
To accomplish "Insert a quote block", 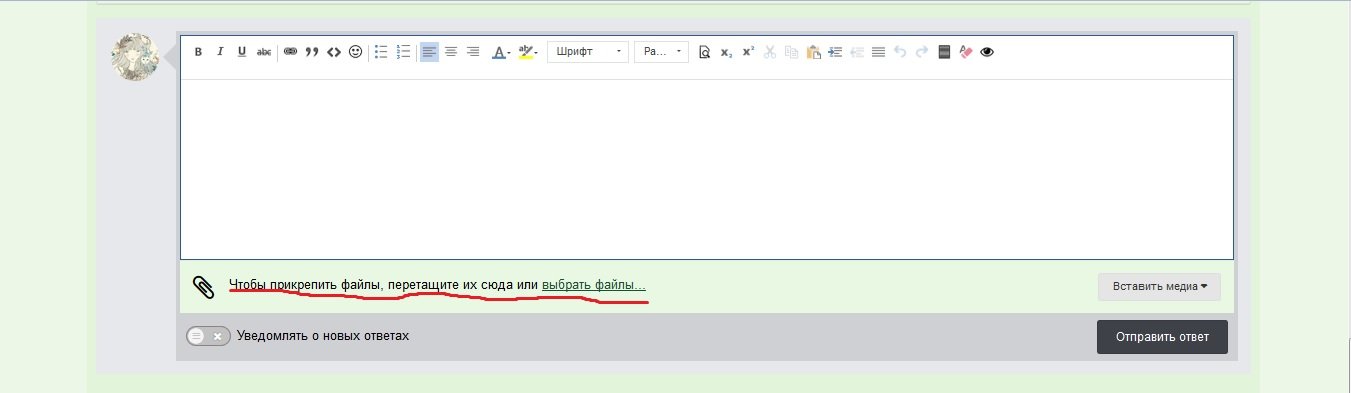I will tap(312, 52).
